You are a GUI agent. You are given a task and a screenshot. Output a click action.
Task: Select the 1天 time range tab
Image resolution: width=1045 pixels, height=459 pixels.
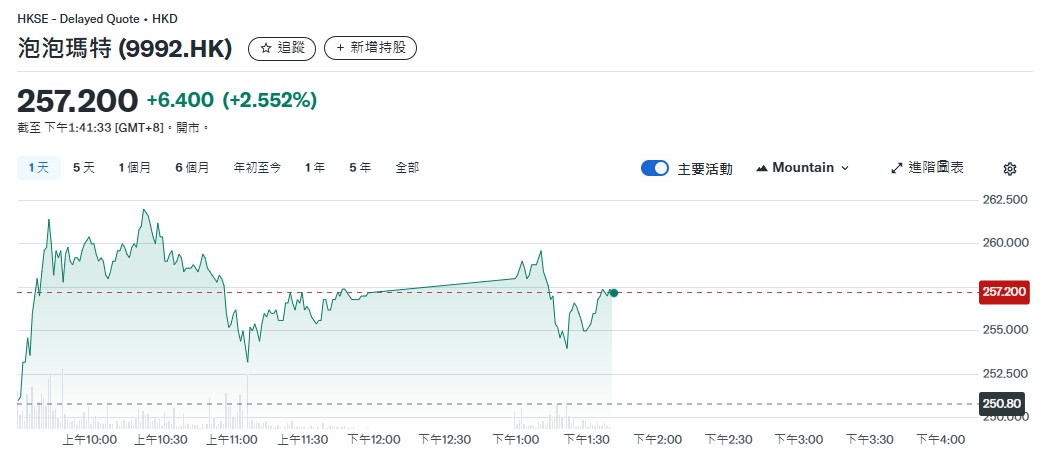tap(39, 168)
